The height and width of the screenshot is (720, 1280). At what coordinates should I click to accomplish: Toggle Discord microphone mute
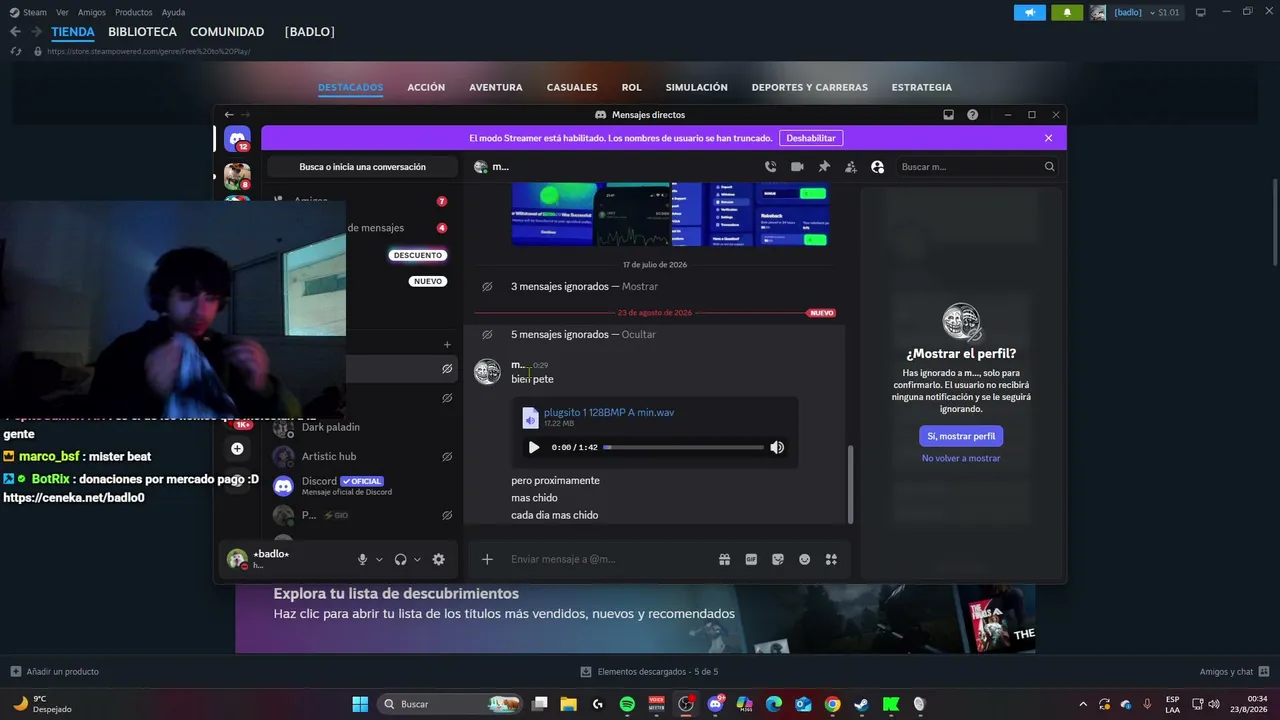click(x=363, y=559)
